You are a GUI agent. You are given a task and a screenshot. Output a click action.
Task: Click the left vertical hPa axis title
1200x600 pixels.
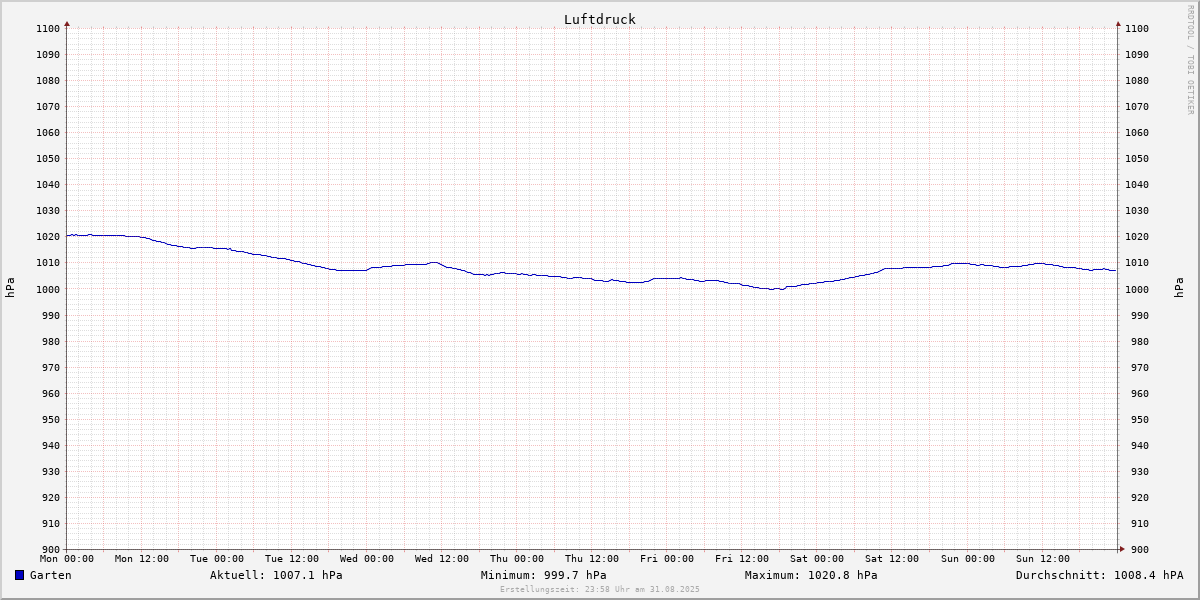click(10, 288)
